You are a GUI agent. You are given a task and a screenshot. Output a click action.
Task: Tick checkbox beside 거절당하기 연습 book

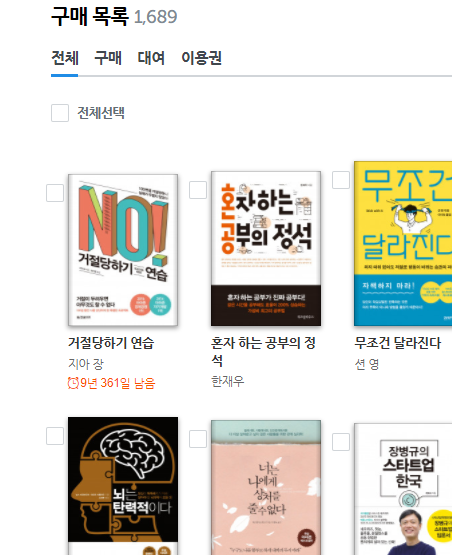[x=55, y=193]
